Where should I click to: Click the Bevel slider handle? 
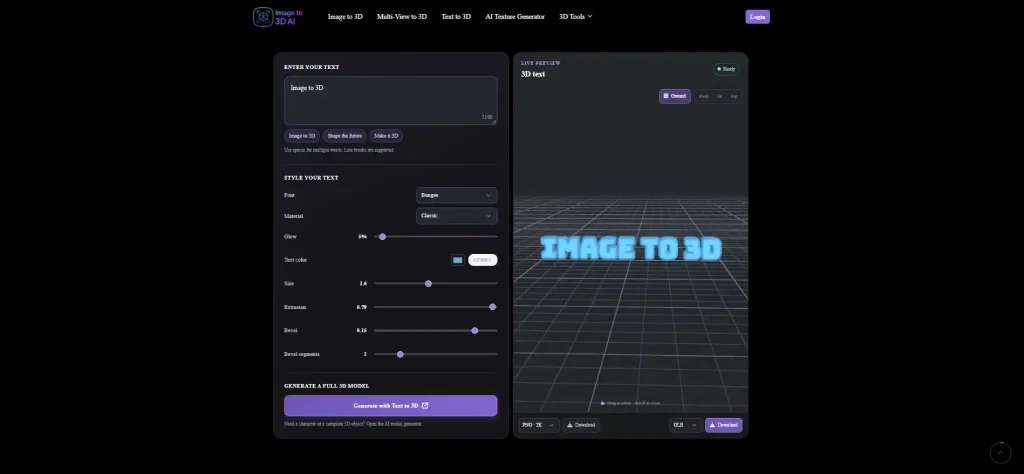pos(475,330)
